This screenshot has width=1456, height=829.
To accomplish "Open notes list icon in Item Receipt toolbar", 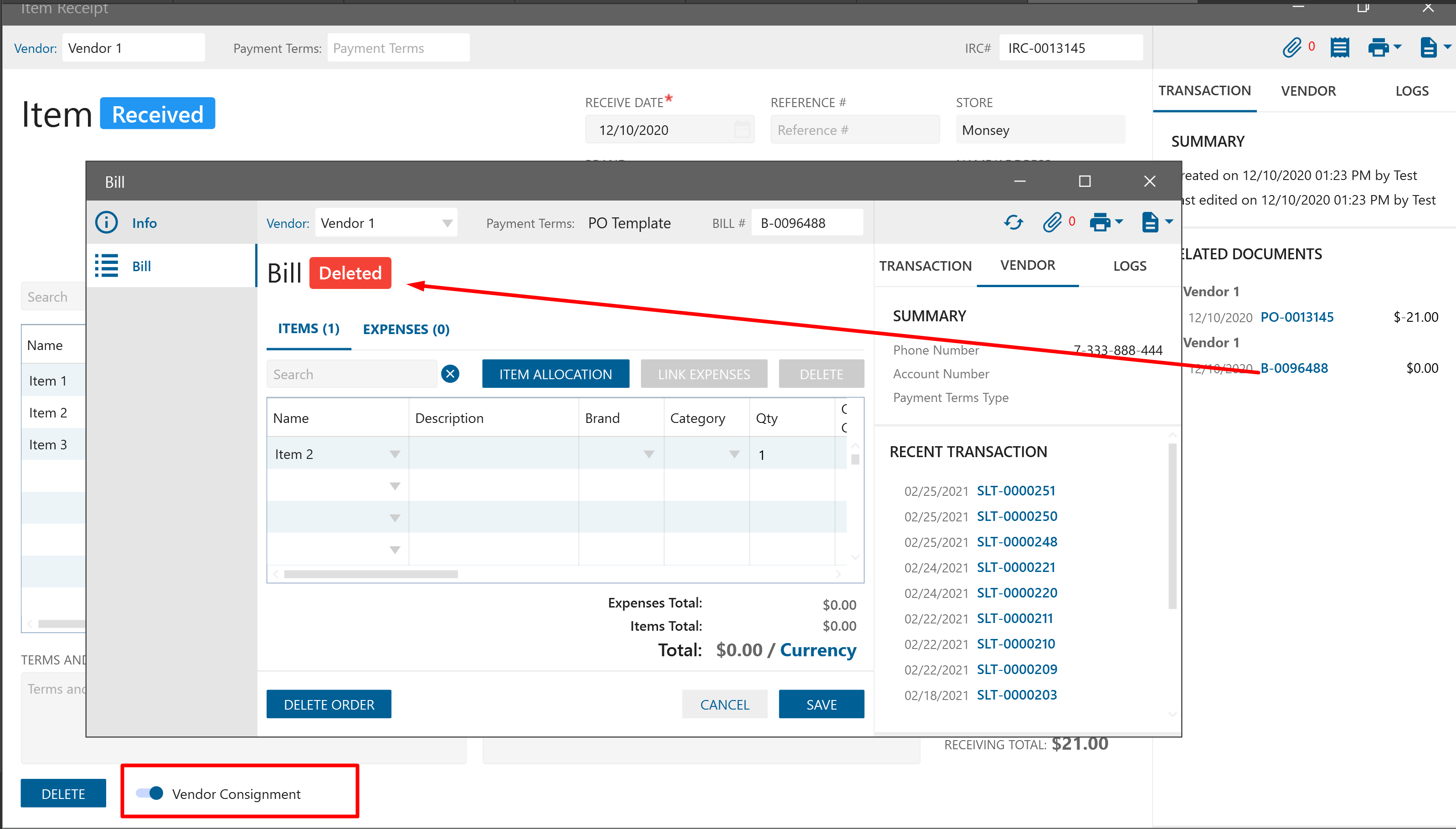I will [1339, 48].
